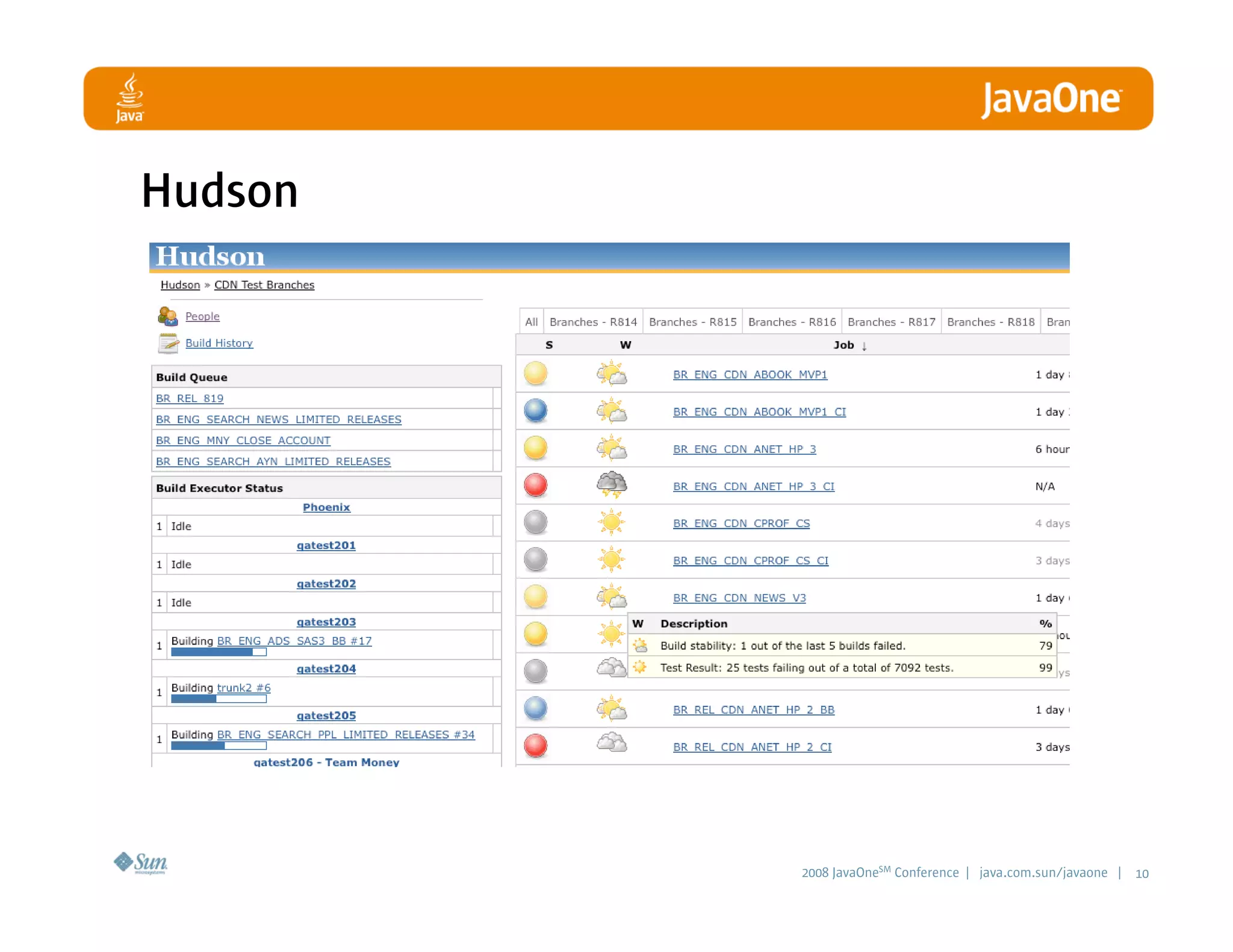
Task: Click red status ball for BR_REL_CDN_ANET_HP_2_CI
Action: tap(535, 746)
